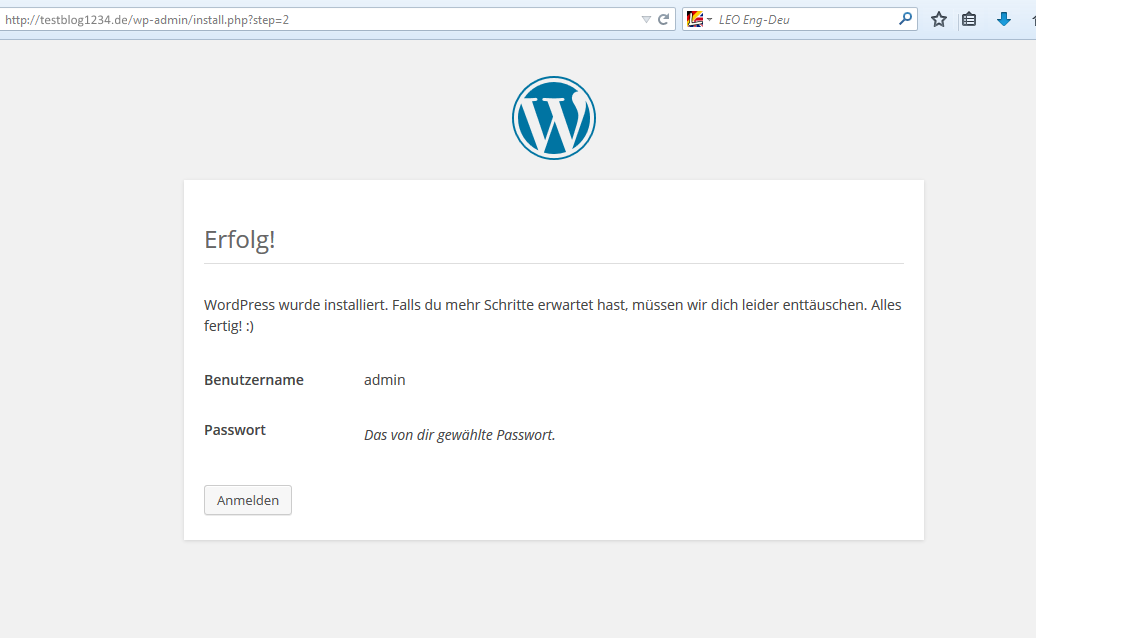The width and height of the screenshot is (1122, 638).
Task: Bookmark this page with the star icon
Action: tap(939, 19)
